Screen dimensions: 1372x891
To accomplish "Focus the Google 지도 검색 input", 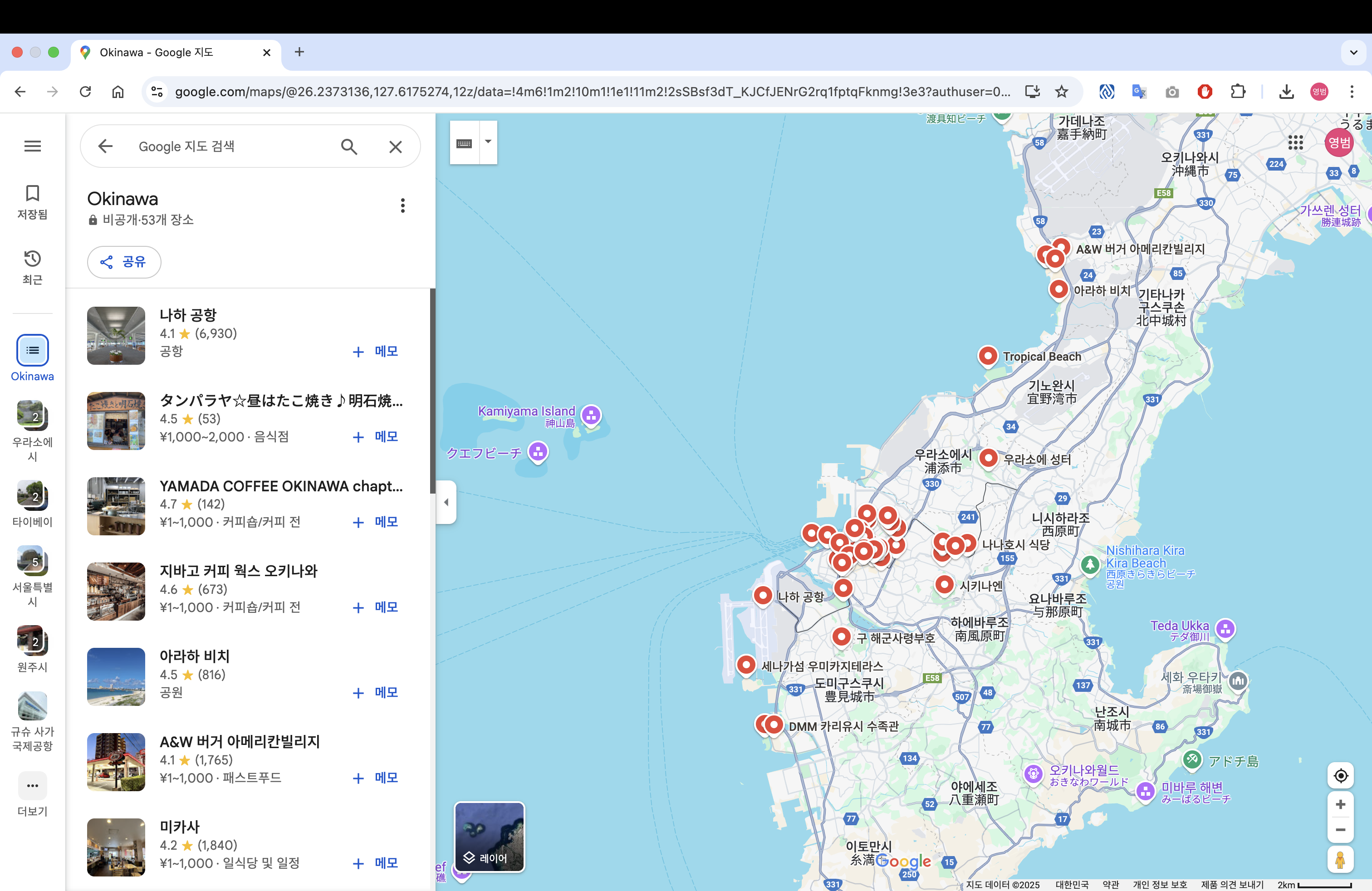I will click(230, 147).
